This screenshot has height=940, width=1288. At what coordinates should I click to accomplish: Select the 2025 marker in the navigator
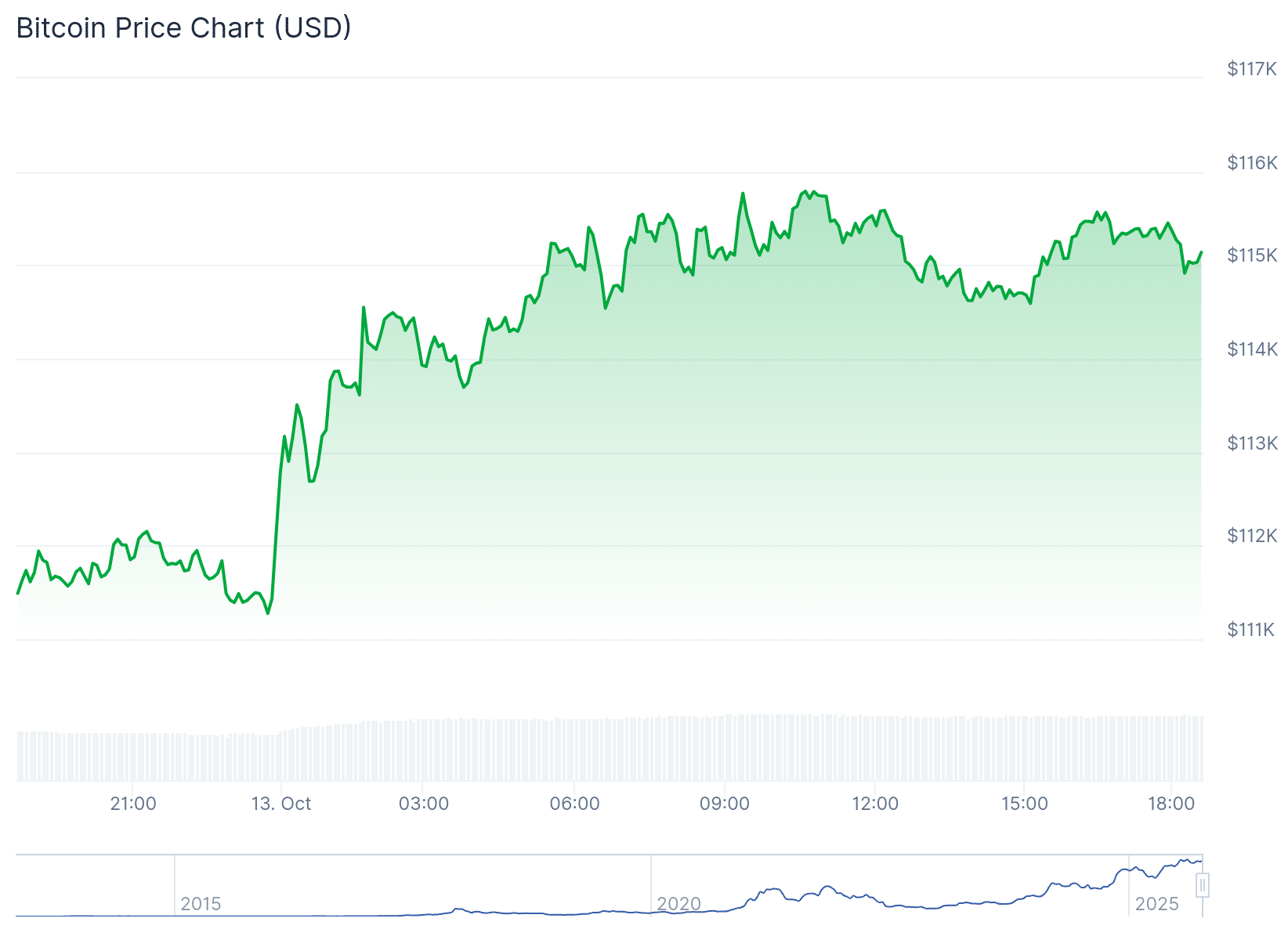pyautogui.click(x=1156, y=904)
